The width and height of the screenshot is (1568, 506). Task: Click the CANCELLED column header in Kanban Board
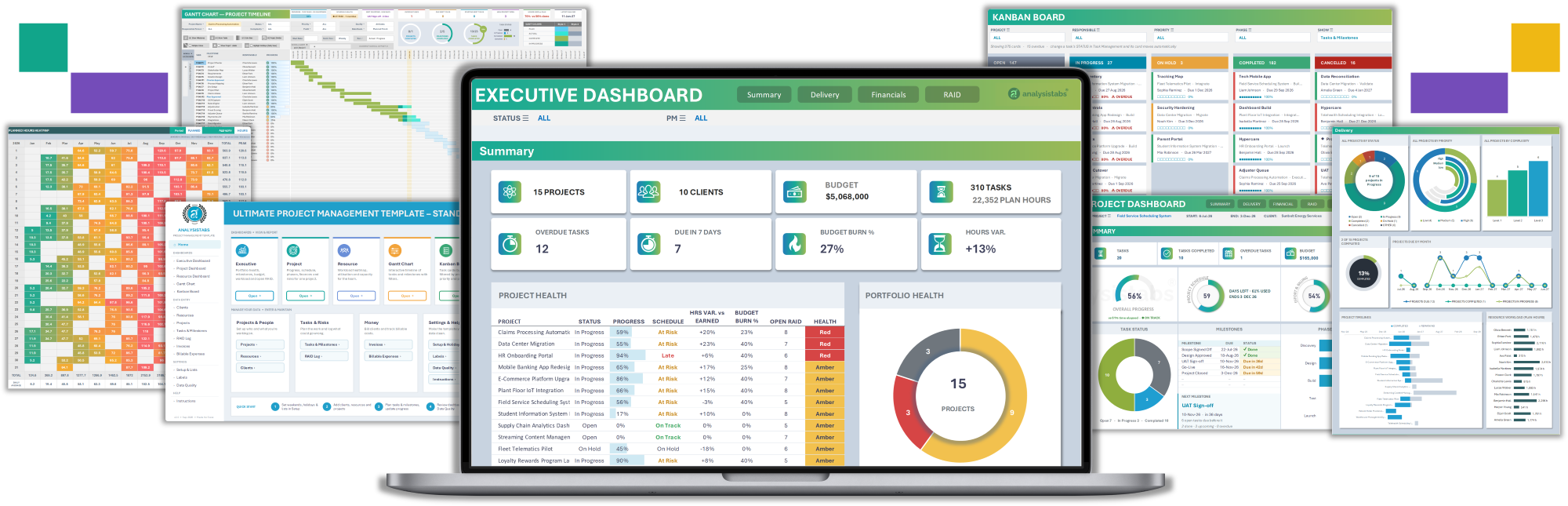1354,63
